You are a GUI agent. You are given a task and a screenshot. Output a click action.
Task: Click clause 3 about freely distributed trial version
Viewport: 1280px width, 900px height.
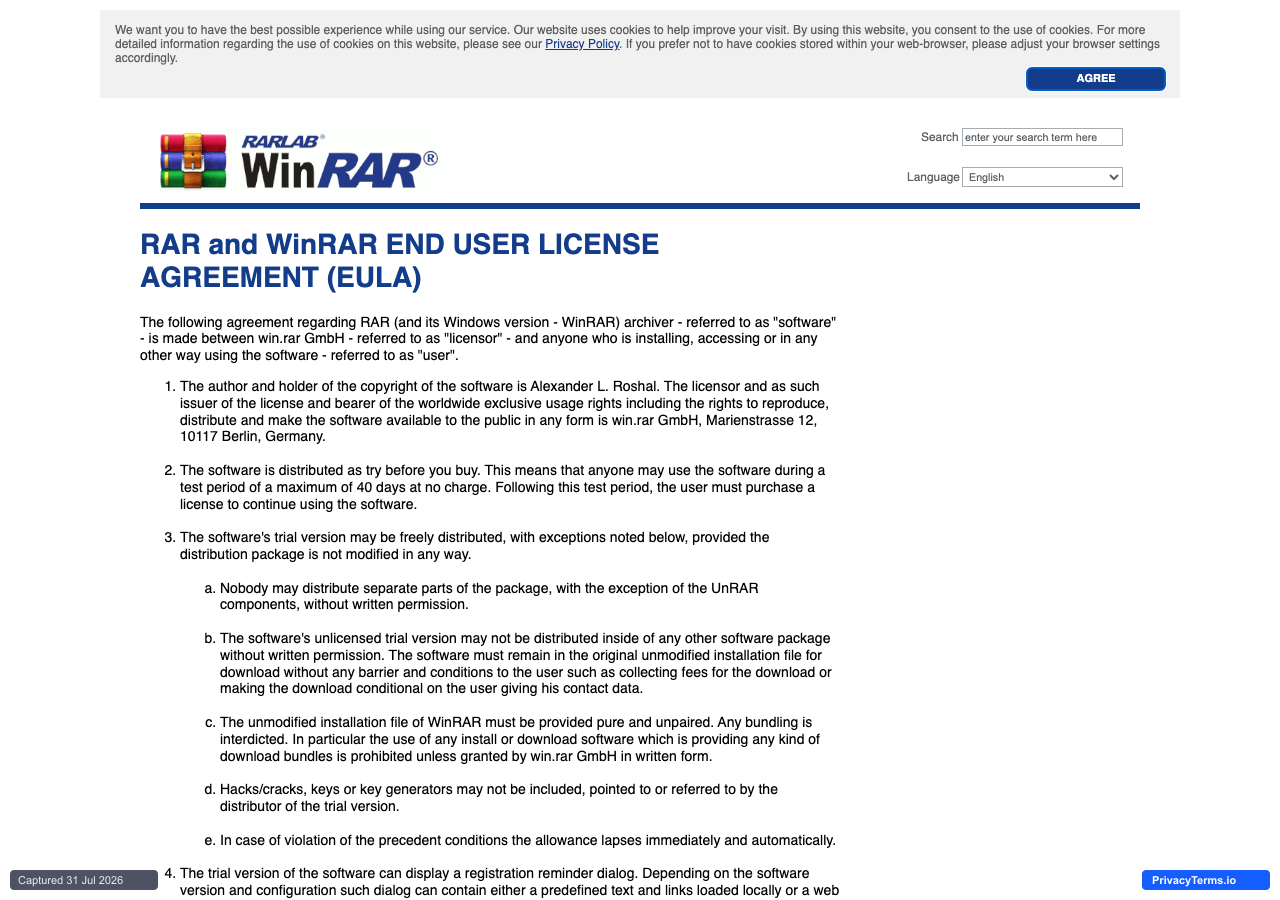coord(475,546)
